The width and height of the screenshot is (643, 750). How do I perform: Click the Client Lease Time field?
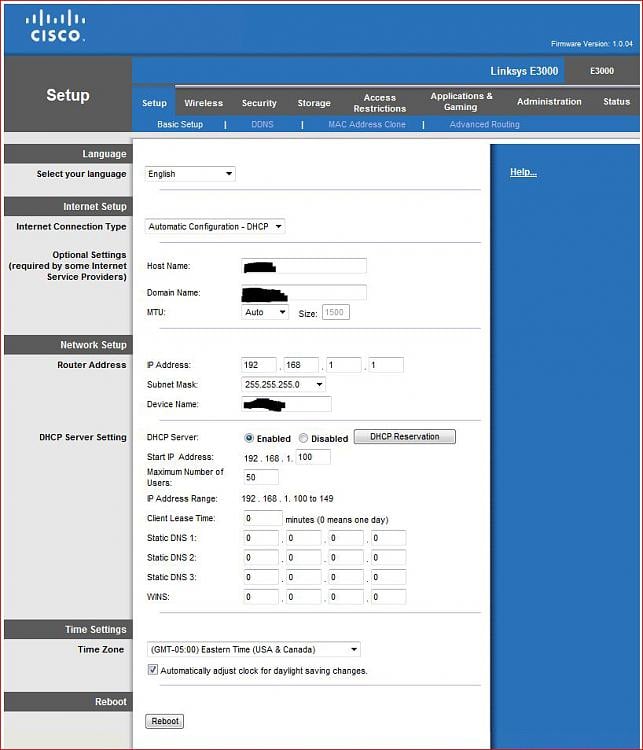pos(263,518)
